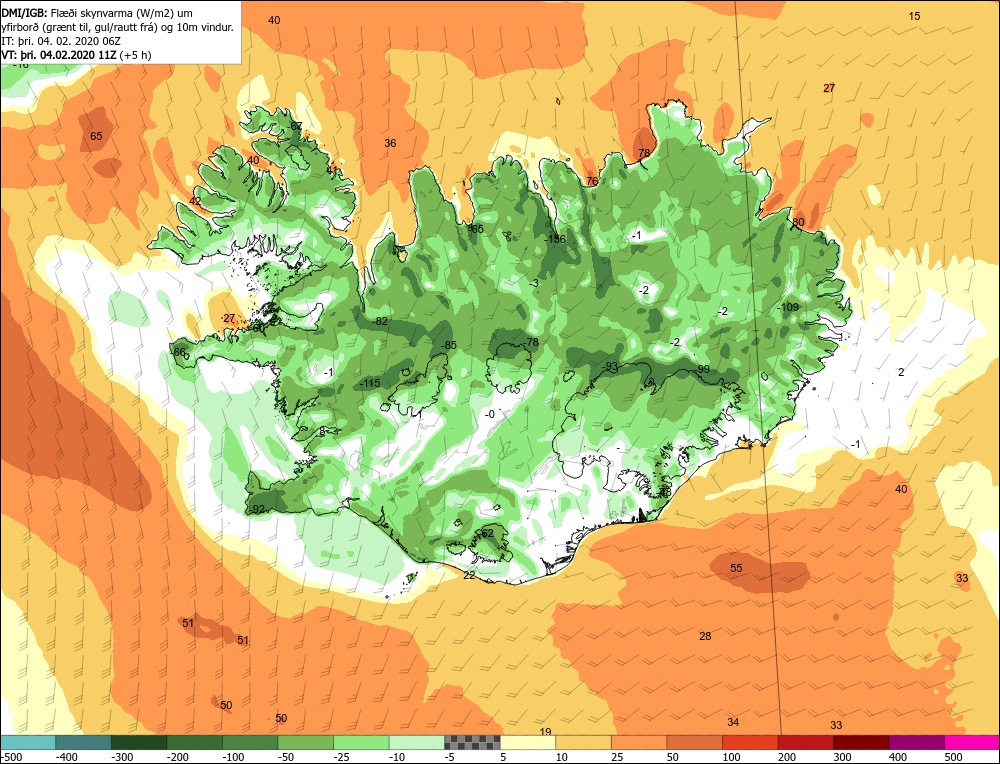Click the map value '-66' on Snæfellsnes peninsula

[178, 353]
